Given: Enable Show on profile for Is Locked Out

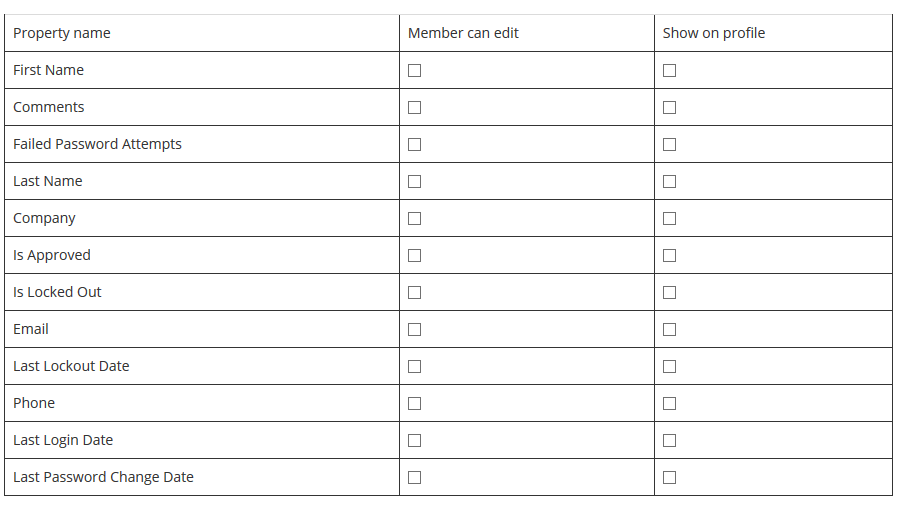Looking at the screenshot, I should [x=669, y=292].
